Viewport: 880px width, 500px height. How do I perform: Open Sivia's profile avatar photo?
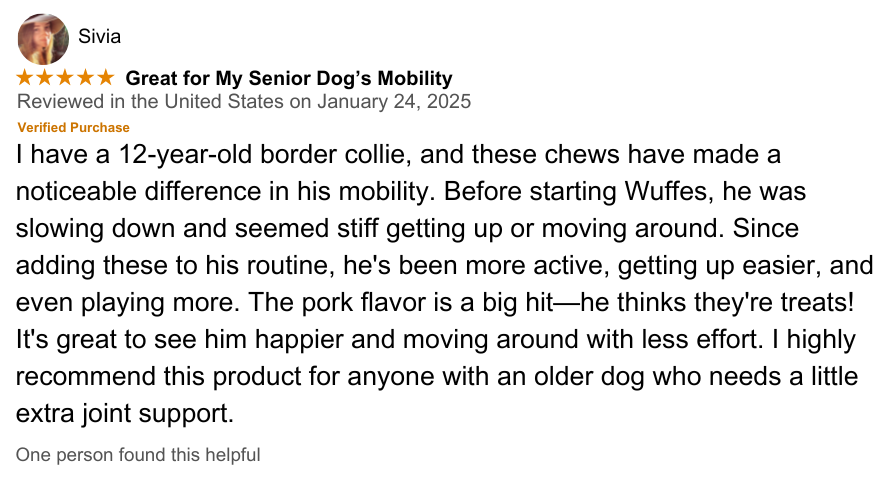[x=43, y=39]
